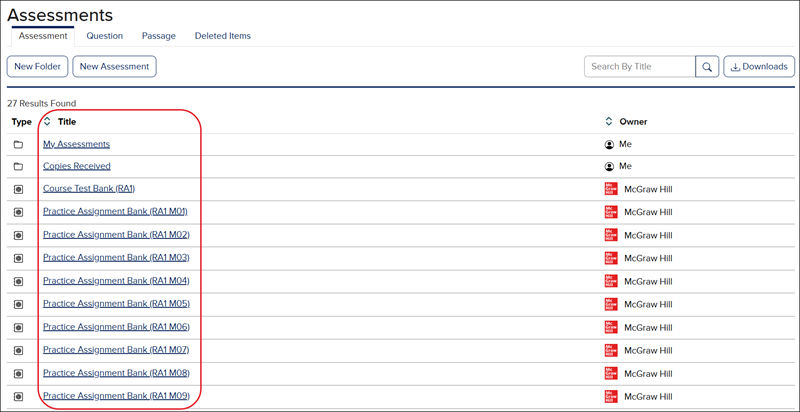Click the folder icon beside Copies Received
The image size is (800, 412).
18,166
